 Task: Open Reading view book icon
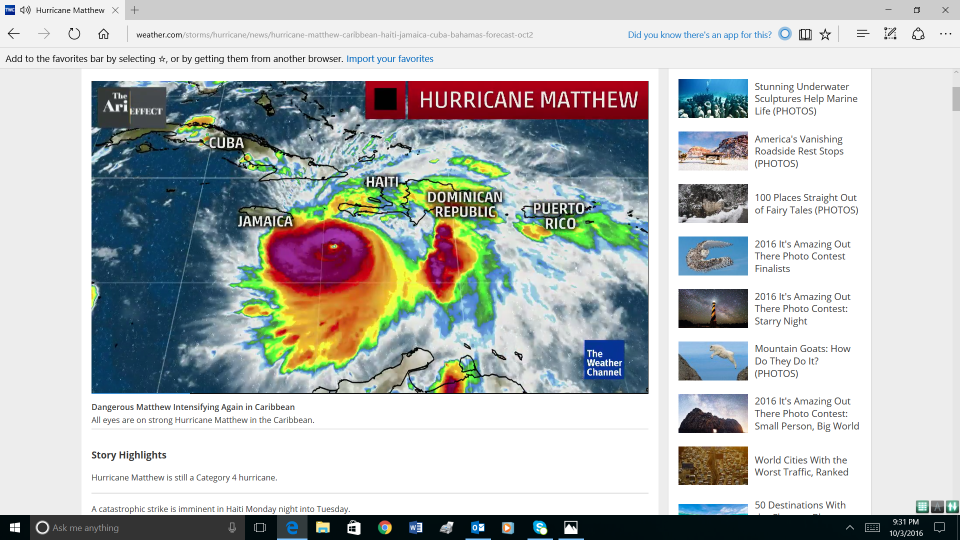pos(805,34)
